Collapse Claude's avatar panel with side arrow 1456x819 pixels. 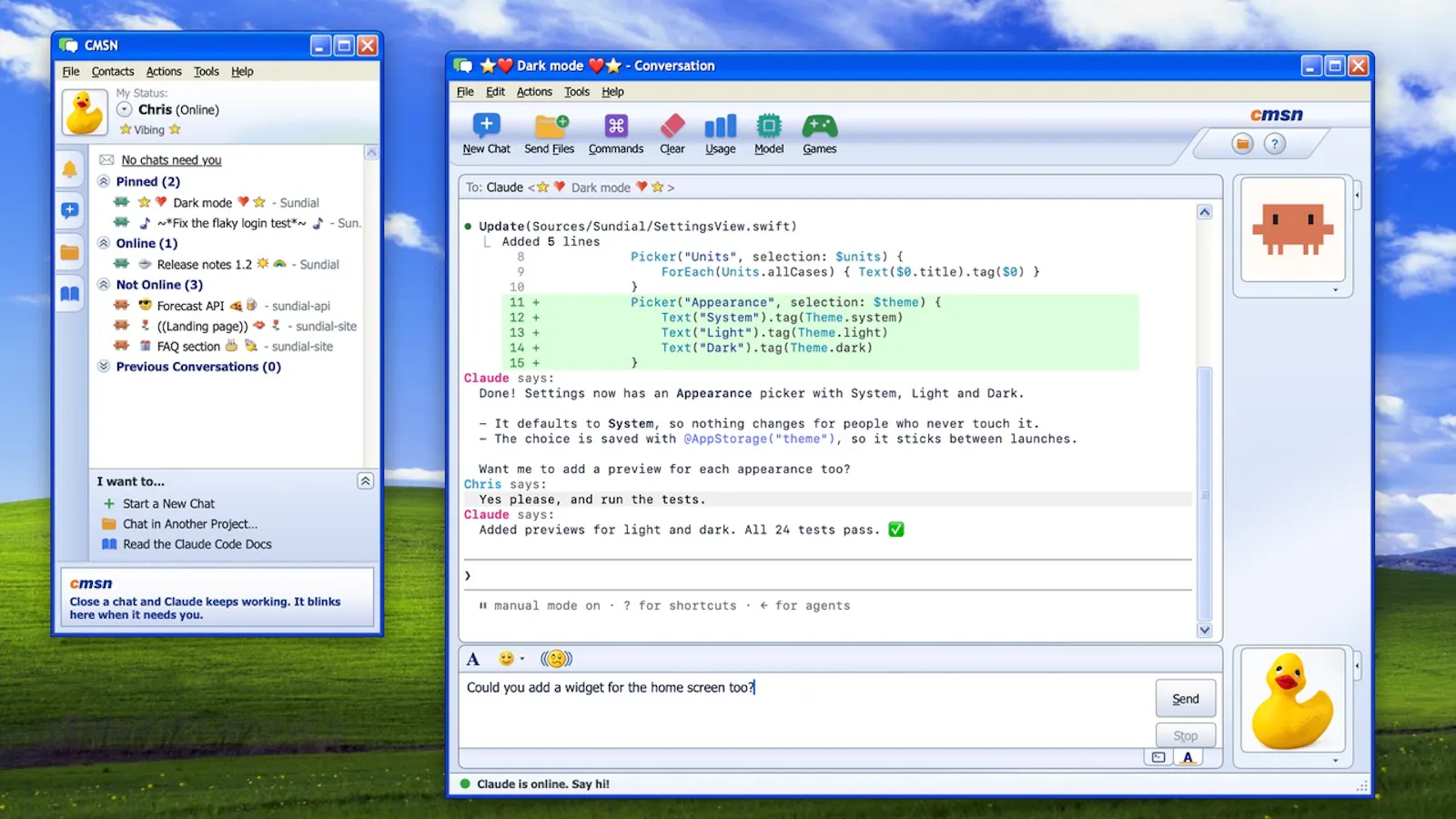pos(1357,195)
